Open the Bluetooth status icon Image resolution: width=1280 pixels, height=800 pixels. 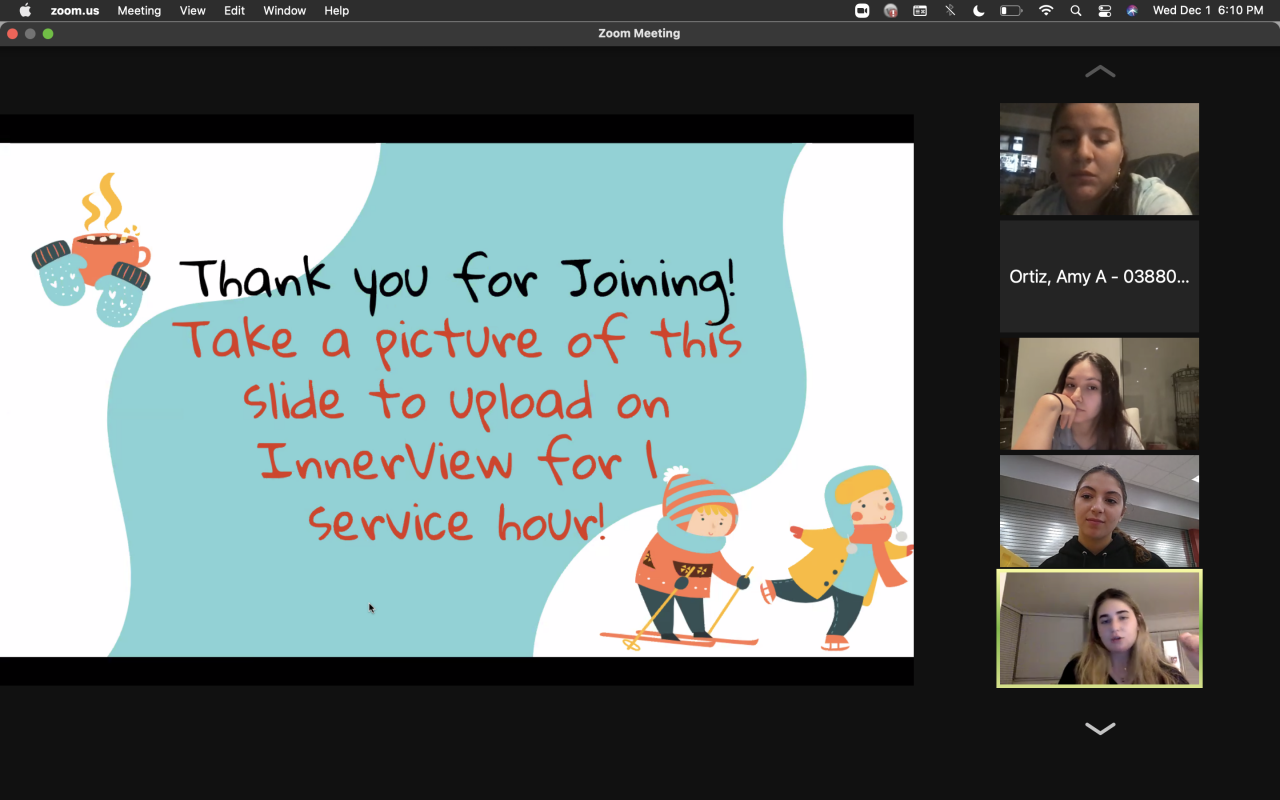click(950, 11)
